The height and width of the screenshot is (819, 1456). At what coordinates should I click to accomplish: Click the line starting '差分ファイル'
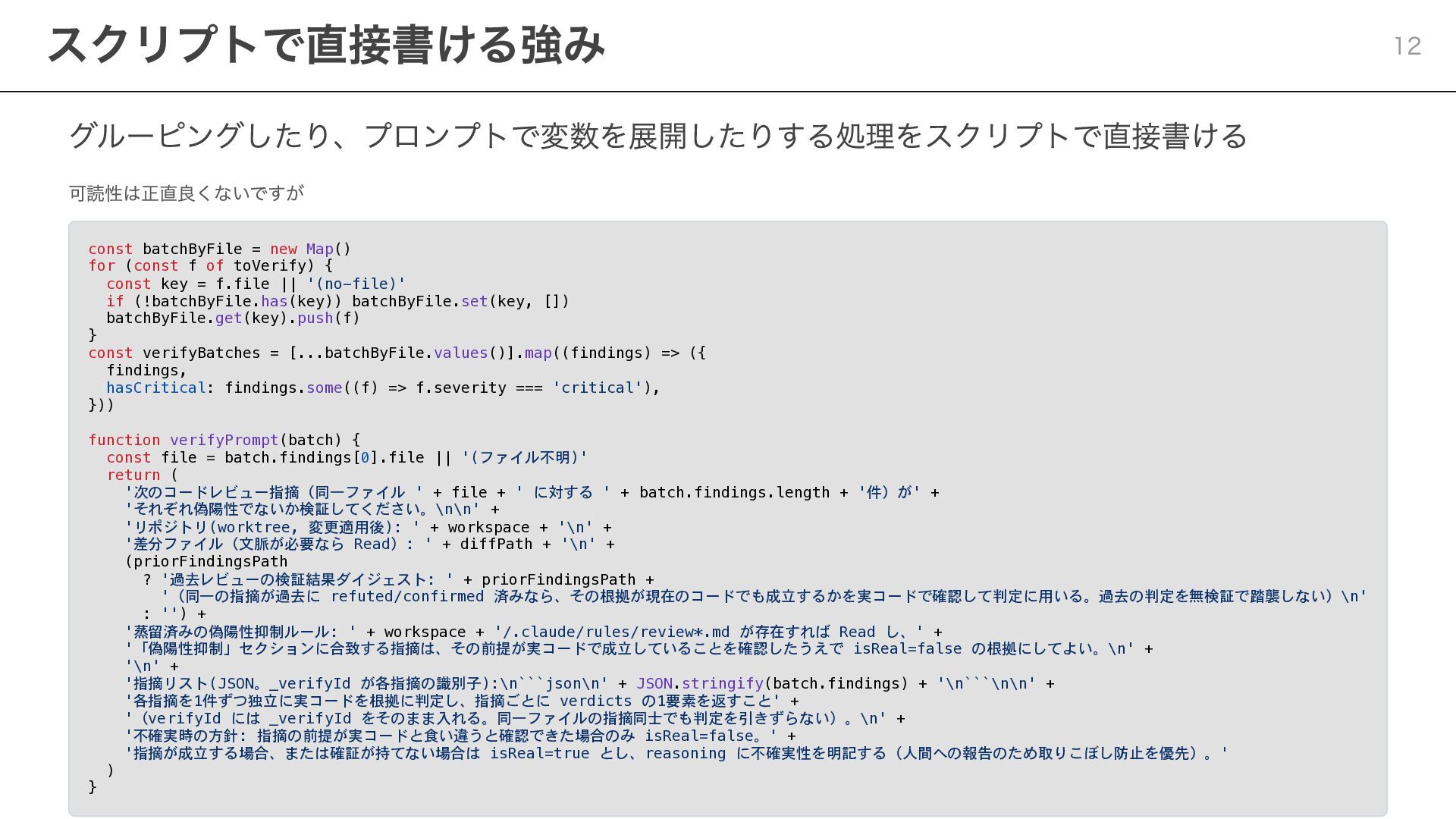[370, 544]
